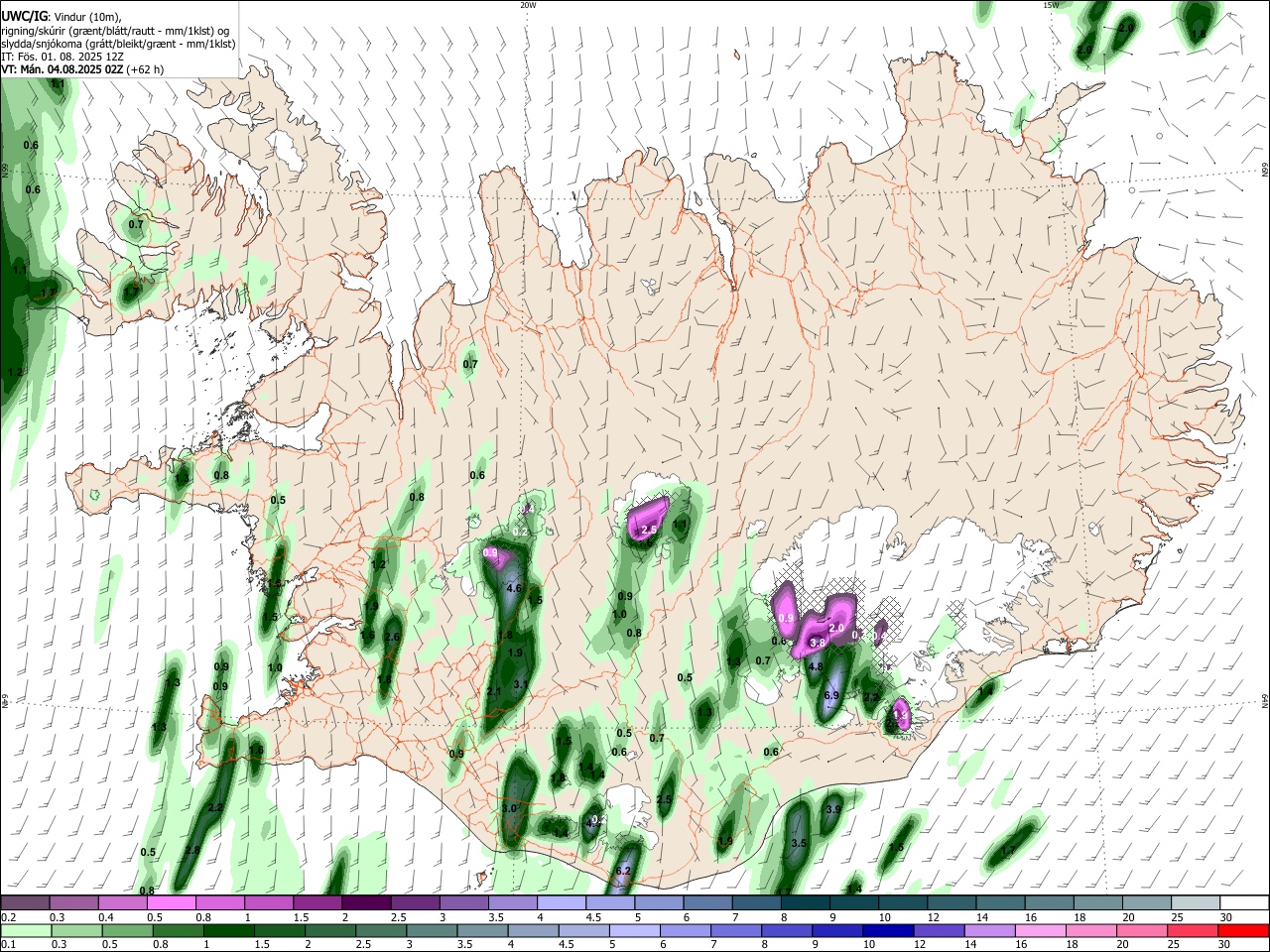Select the light lavender swatch between 4 and 4.5

[562, 902]
